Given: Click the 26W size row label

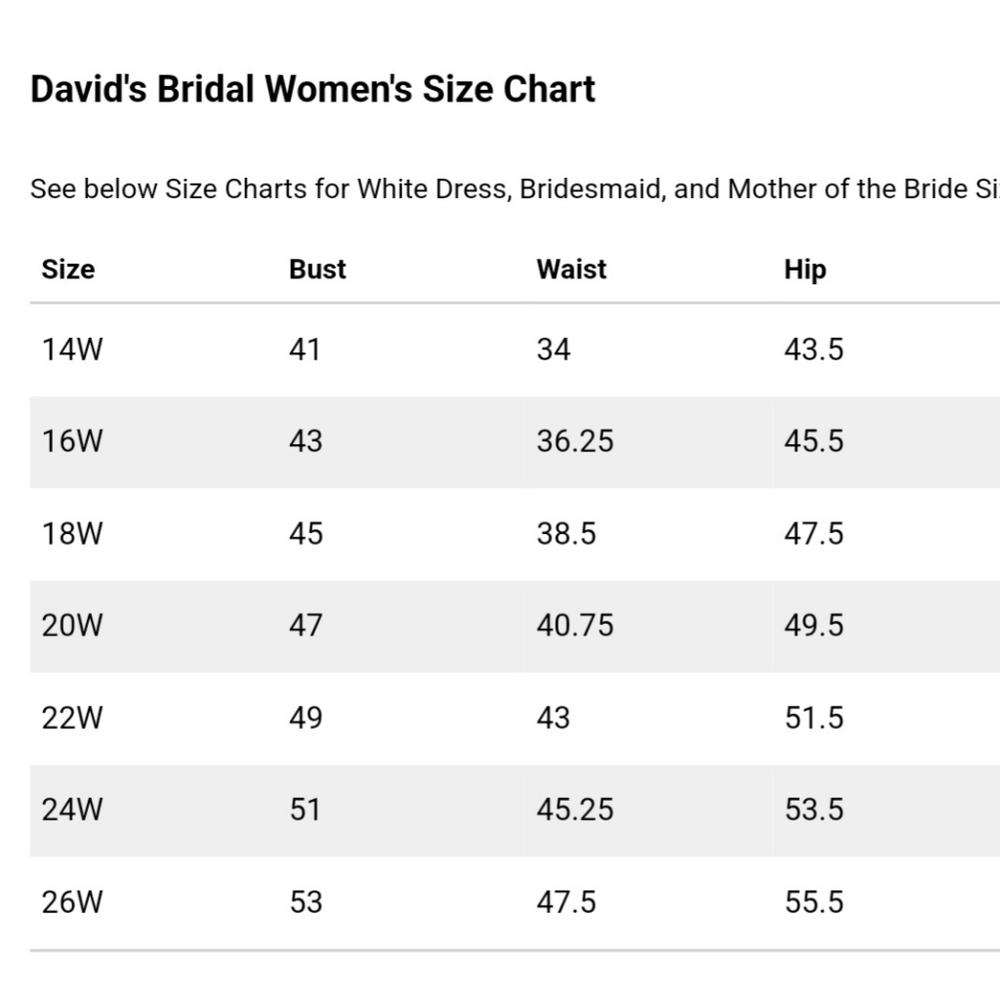Looking at the screenshot, I should [x=72, y=902].
